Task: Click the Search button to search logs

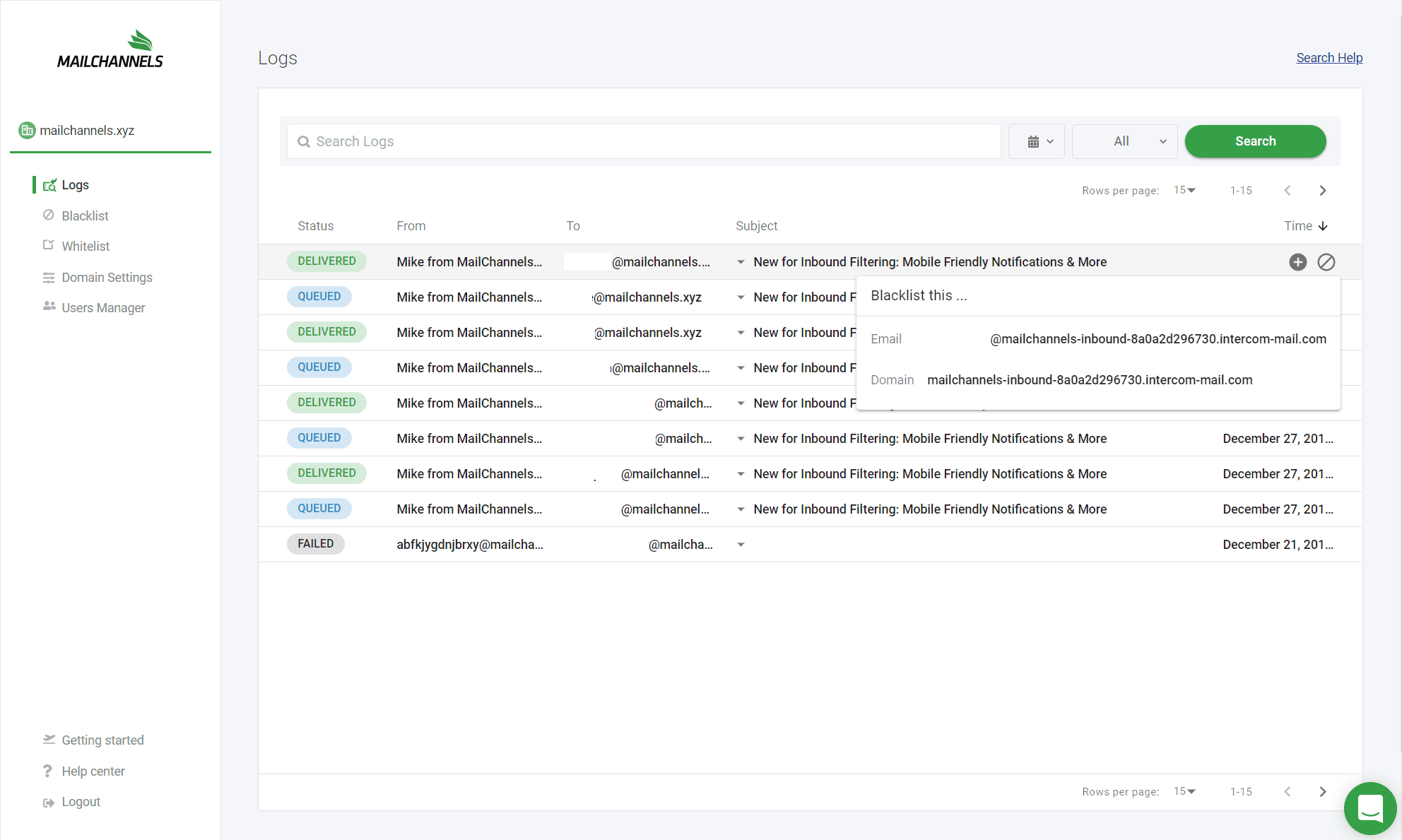Action: coord(1255,141)
